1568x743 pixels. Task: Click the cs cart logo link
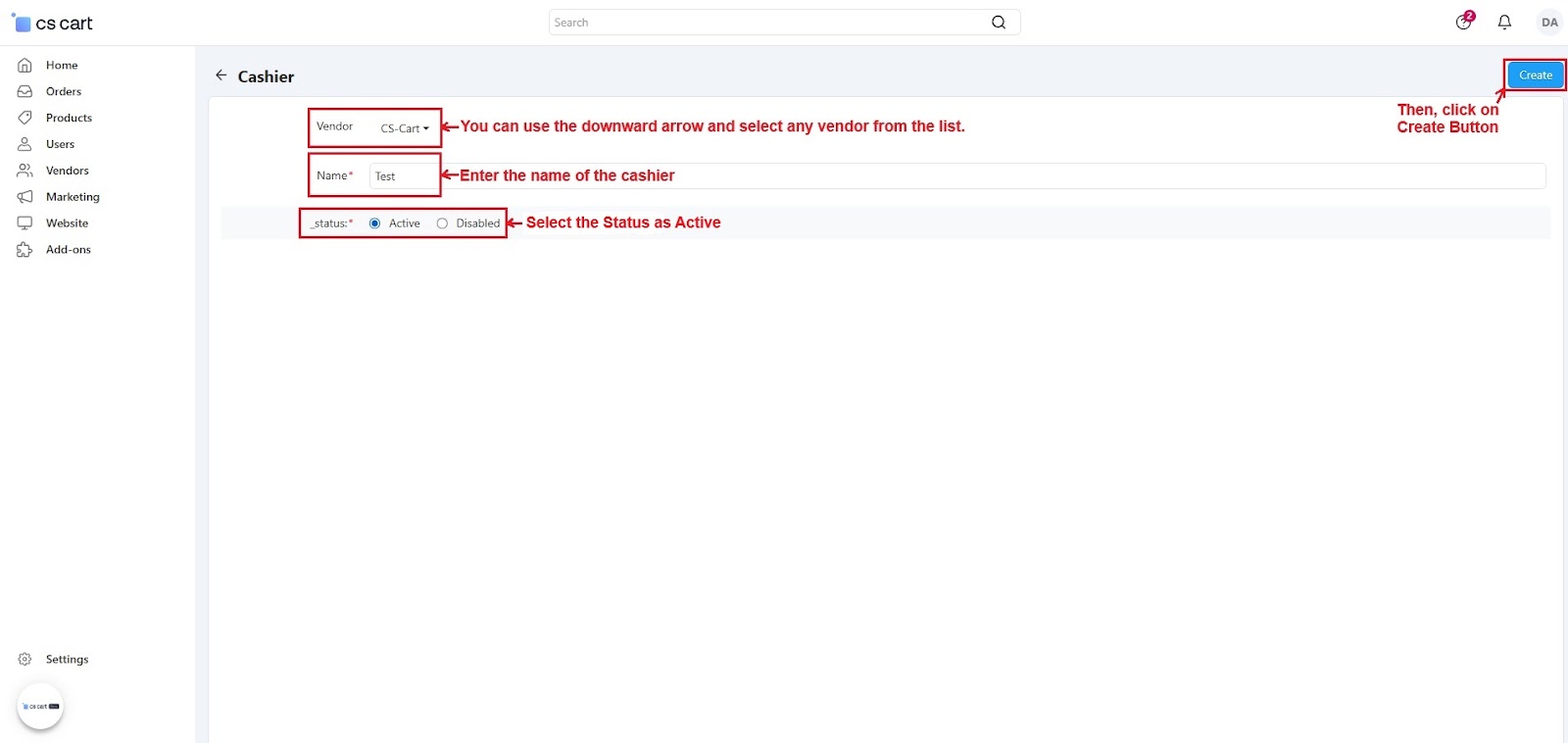click(52, 23)
